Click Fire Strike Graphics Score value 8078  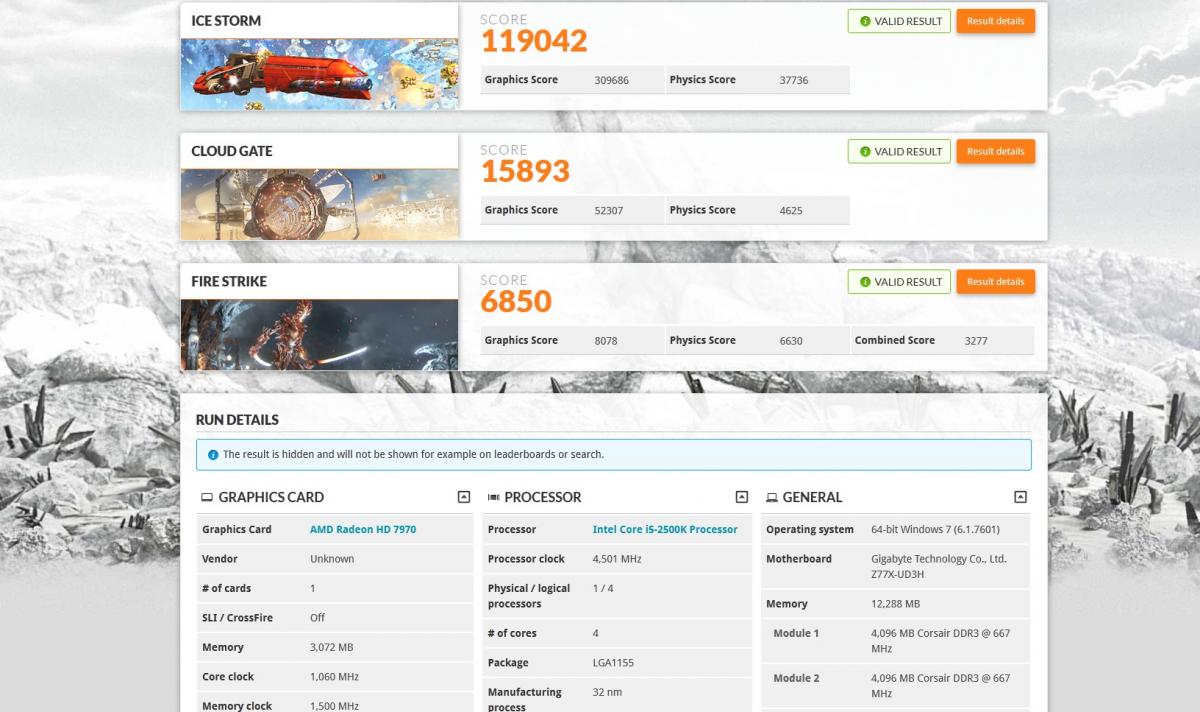[606, 340]
